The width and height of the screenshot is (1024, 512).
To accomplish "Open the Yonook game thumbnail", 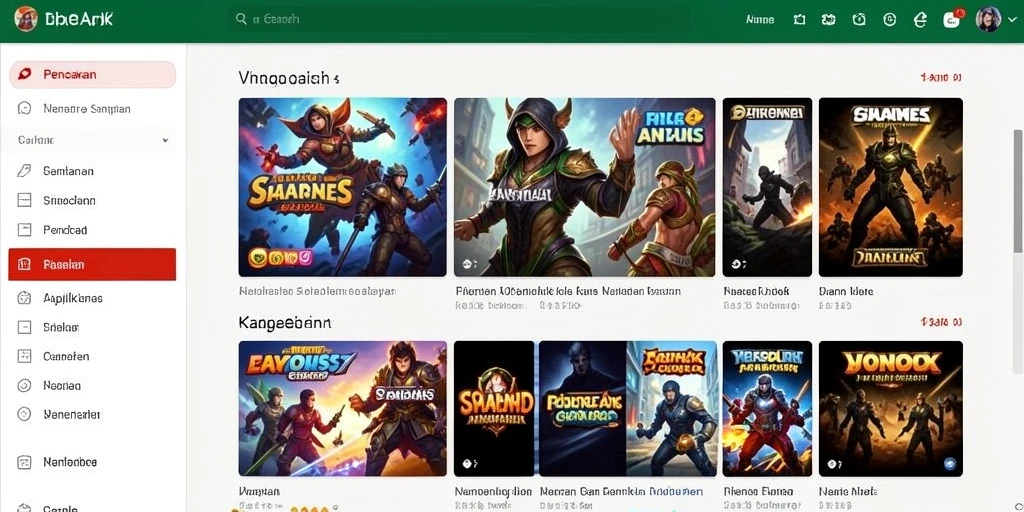I will point(891,408).
